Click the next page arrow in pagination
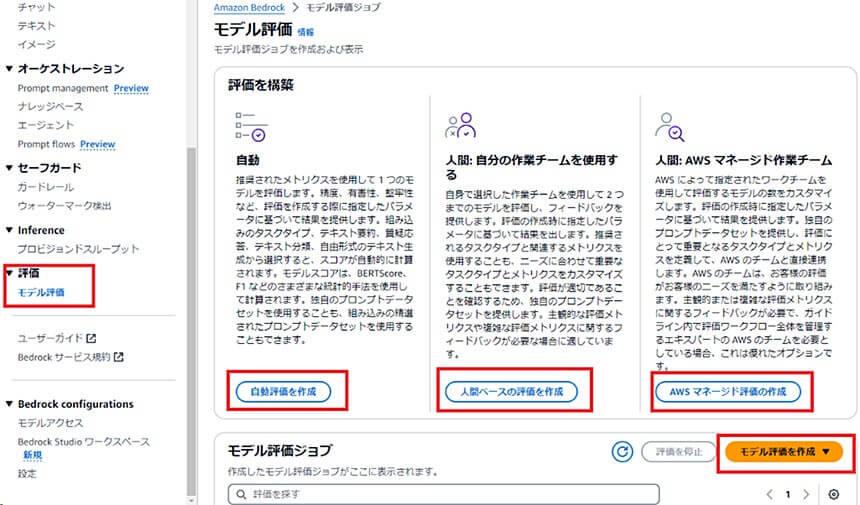The height and width of the screenshot is (505, 860). [806, 494]
